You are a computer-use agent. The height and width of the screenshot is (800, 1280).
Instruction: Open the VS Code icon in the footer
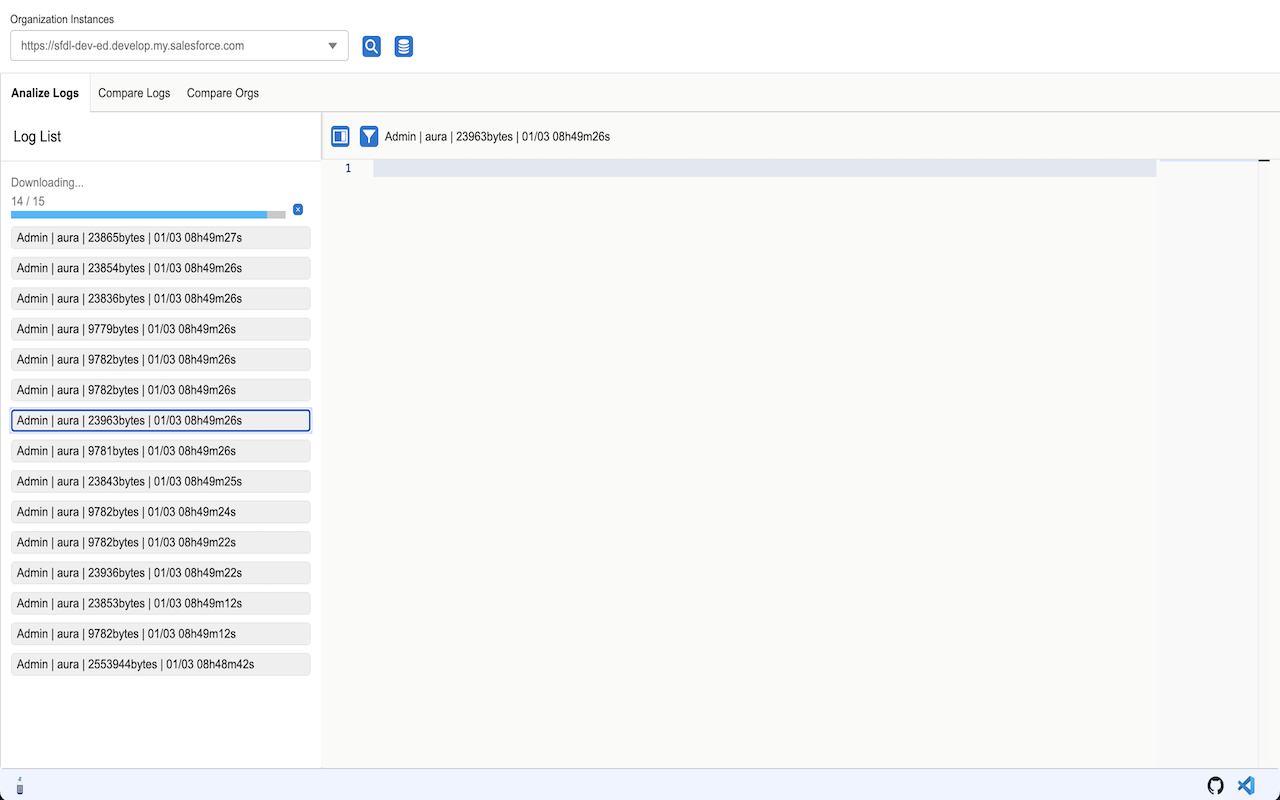1246,786
